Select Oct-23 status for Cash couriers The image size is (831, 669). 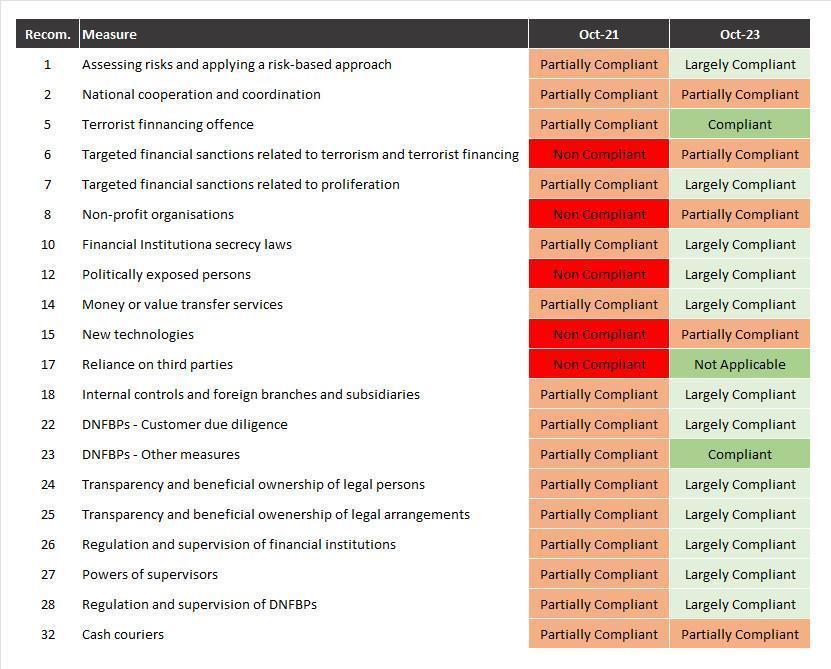pos(739,634)
